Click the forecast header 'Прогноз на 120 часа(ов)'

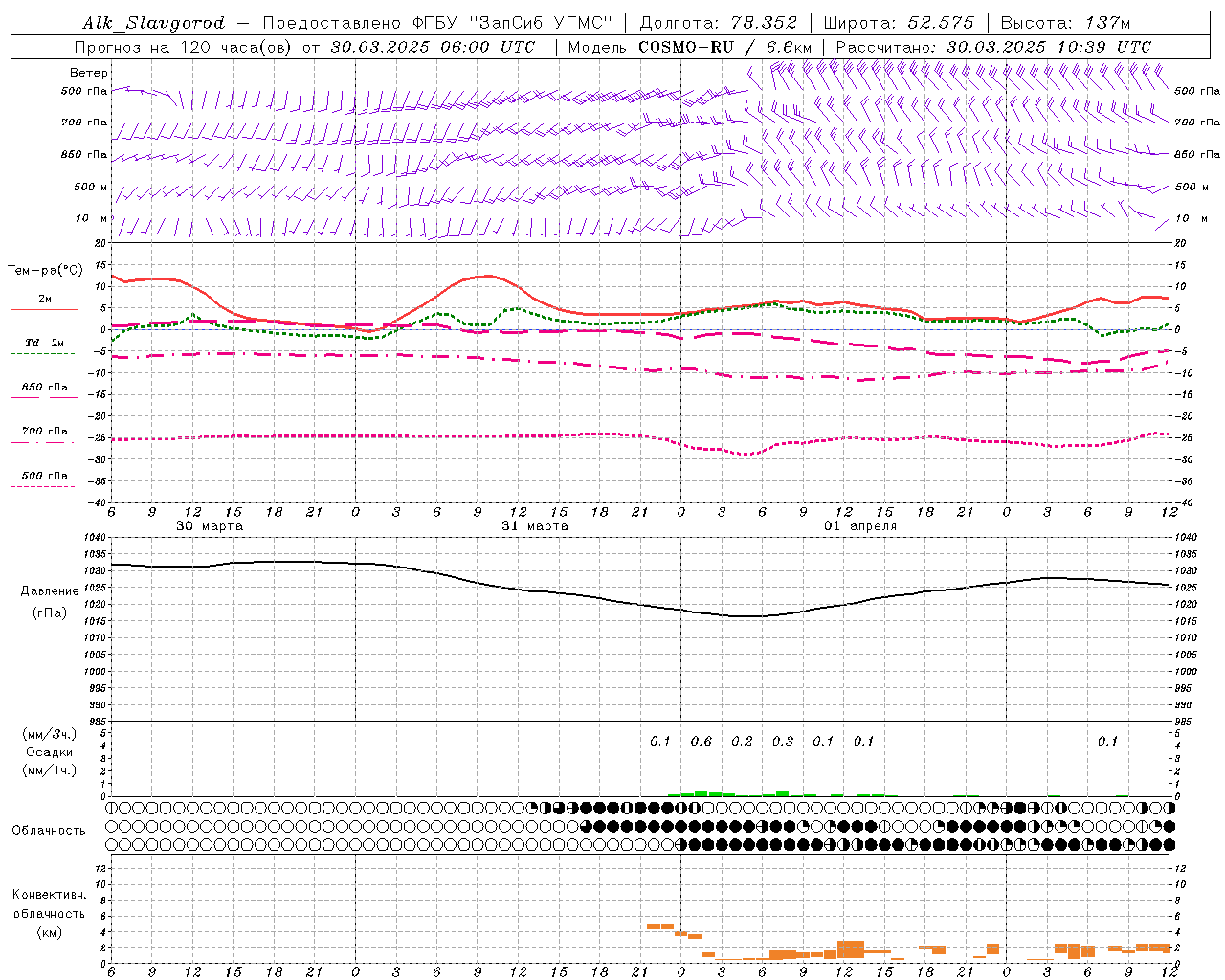point(184,47)
